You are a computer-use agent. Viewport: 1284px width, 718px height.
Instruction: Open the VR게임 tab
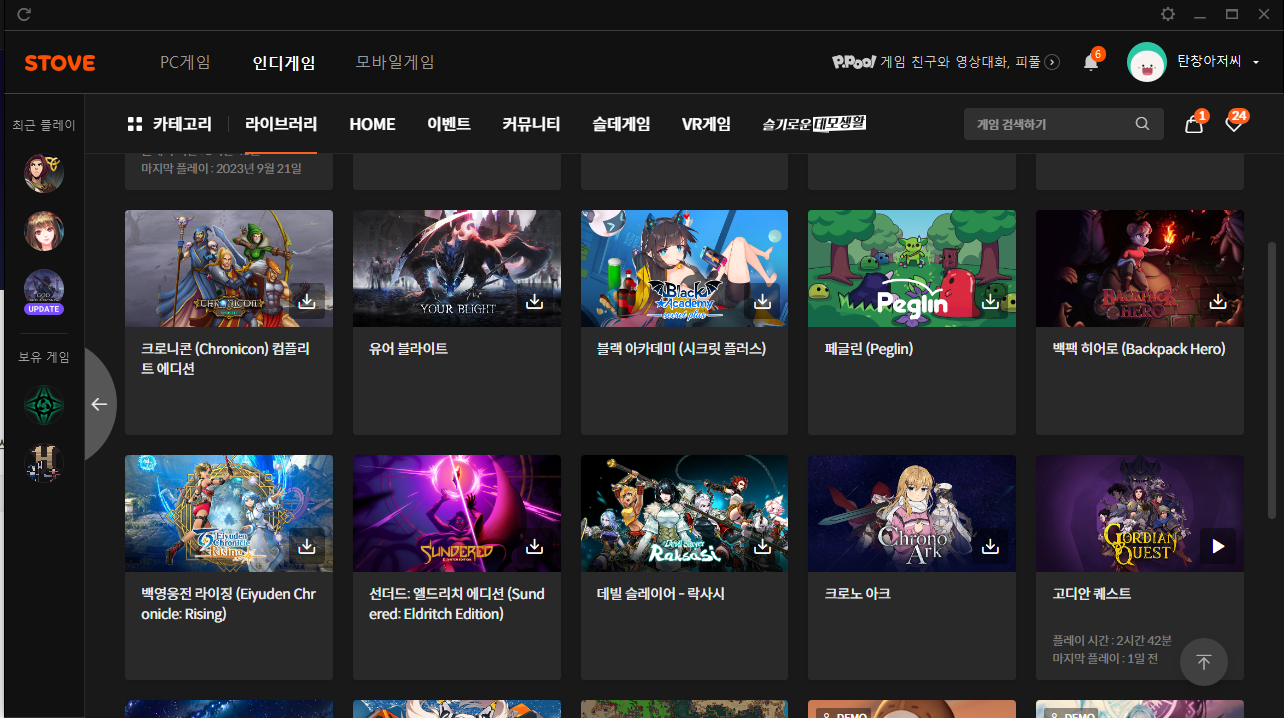point(706,124)
